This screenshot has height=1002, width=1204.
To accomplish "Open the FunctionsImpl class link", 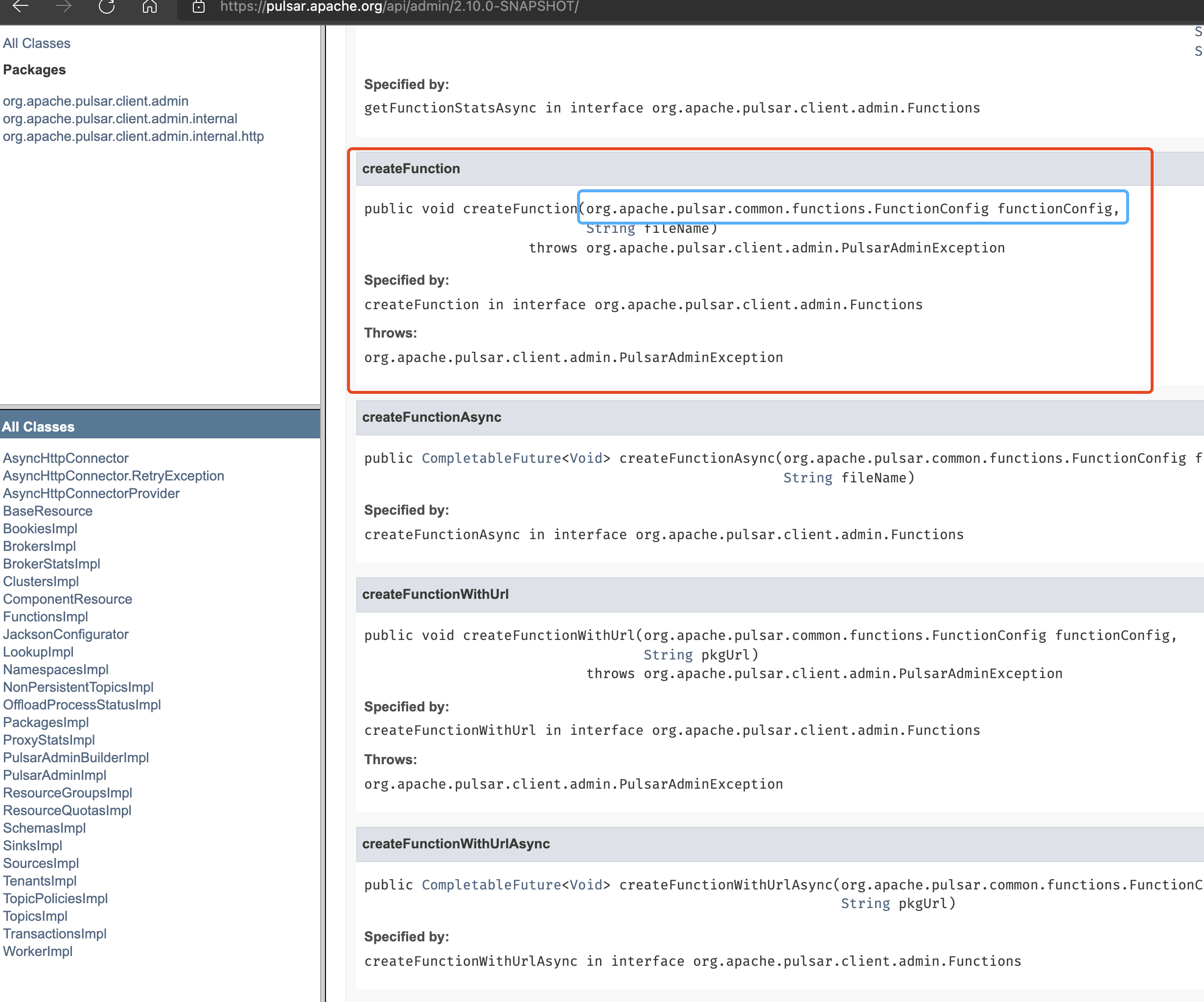I will tap(46, 617).
